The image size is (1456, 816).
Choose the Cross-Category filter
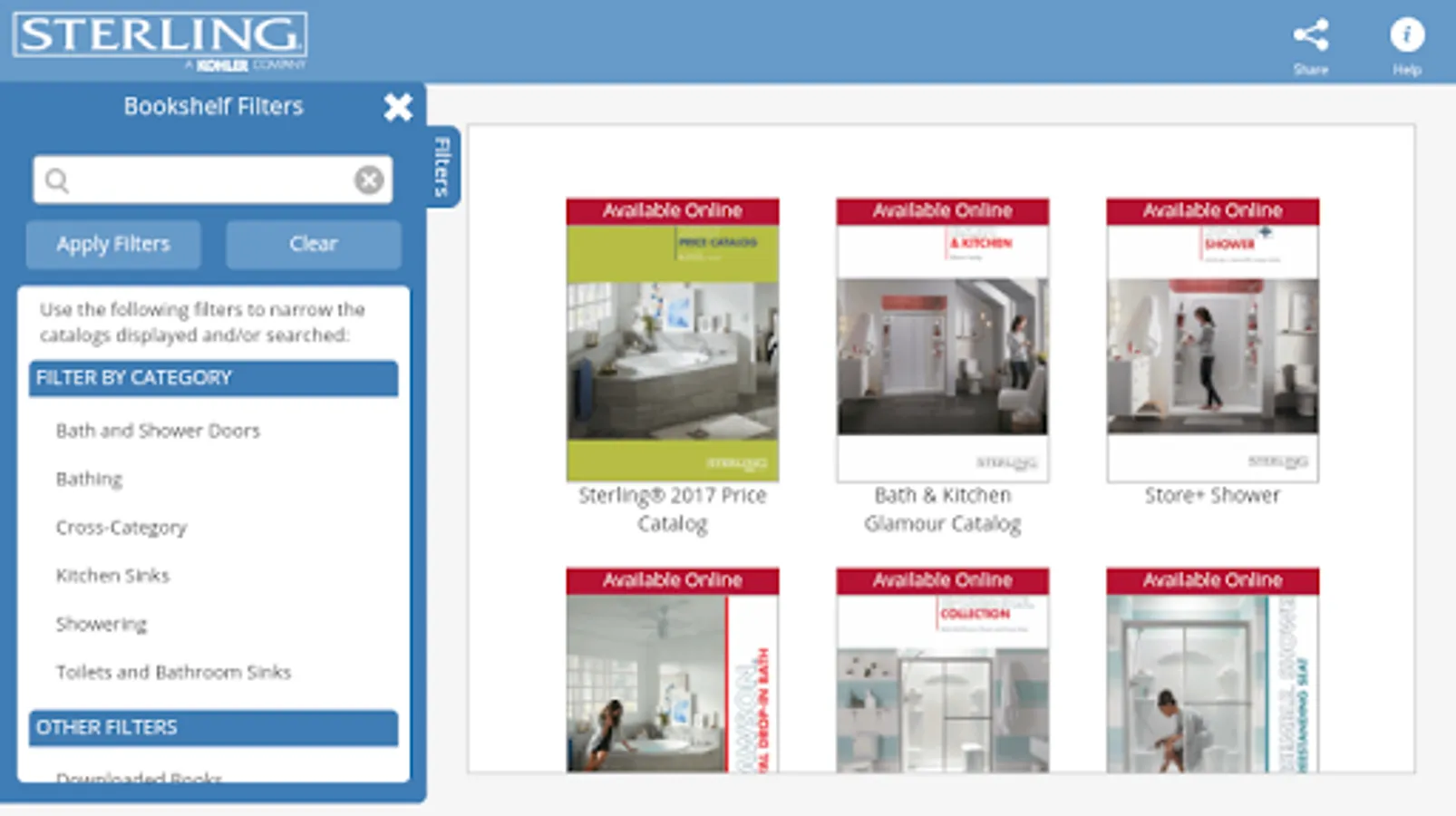121,528
